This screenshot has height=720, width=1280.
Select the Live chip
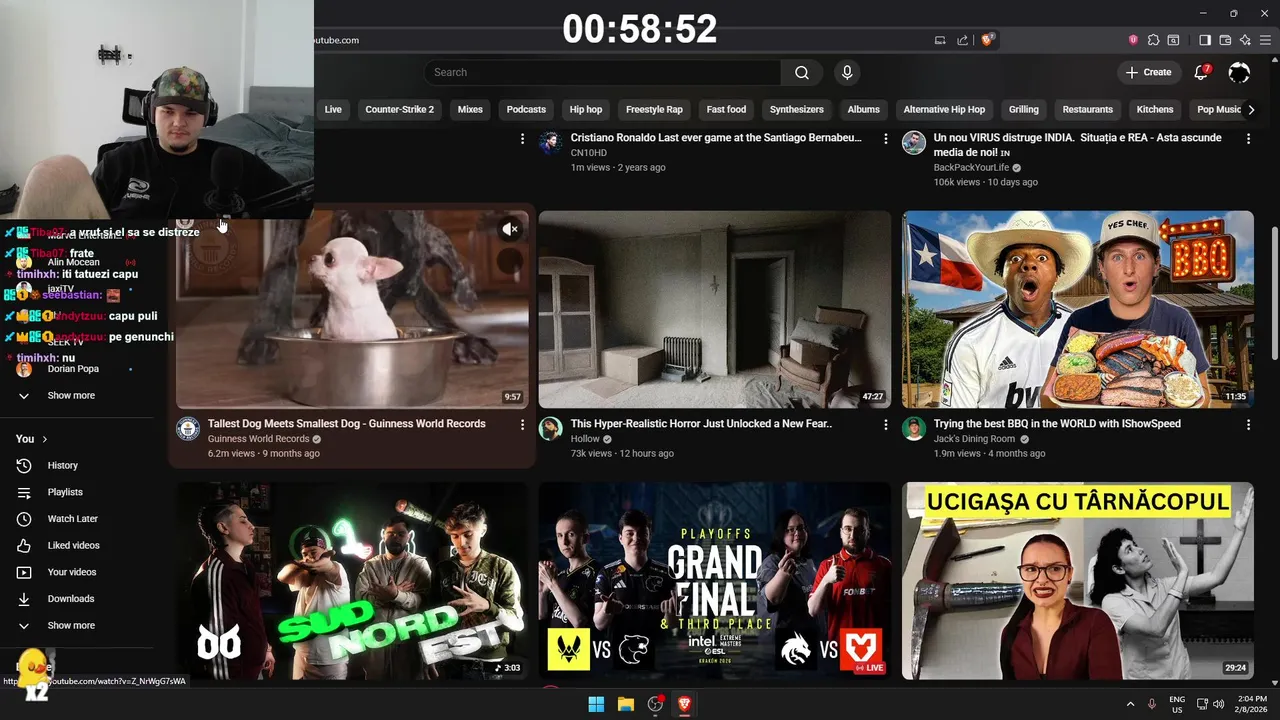[x=333, y=109]
